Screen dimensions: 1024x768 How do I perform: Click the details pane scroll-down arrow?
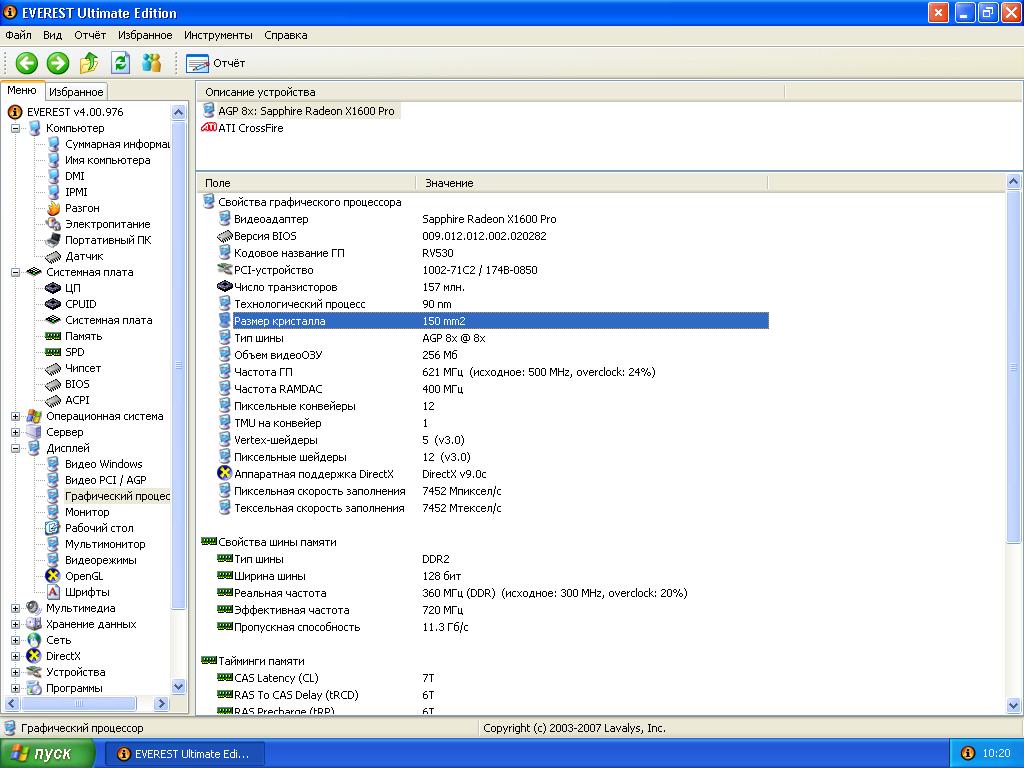point(1014,706)
